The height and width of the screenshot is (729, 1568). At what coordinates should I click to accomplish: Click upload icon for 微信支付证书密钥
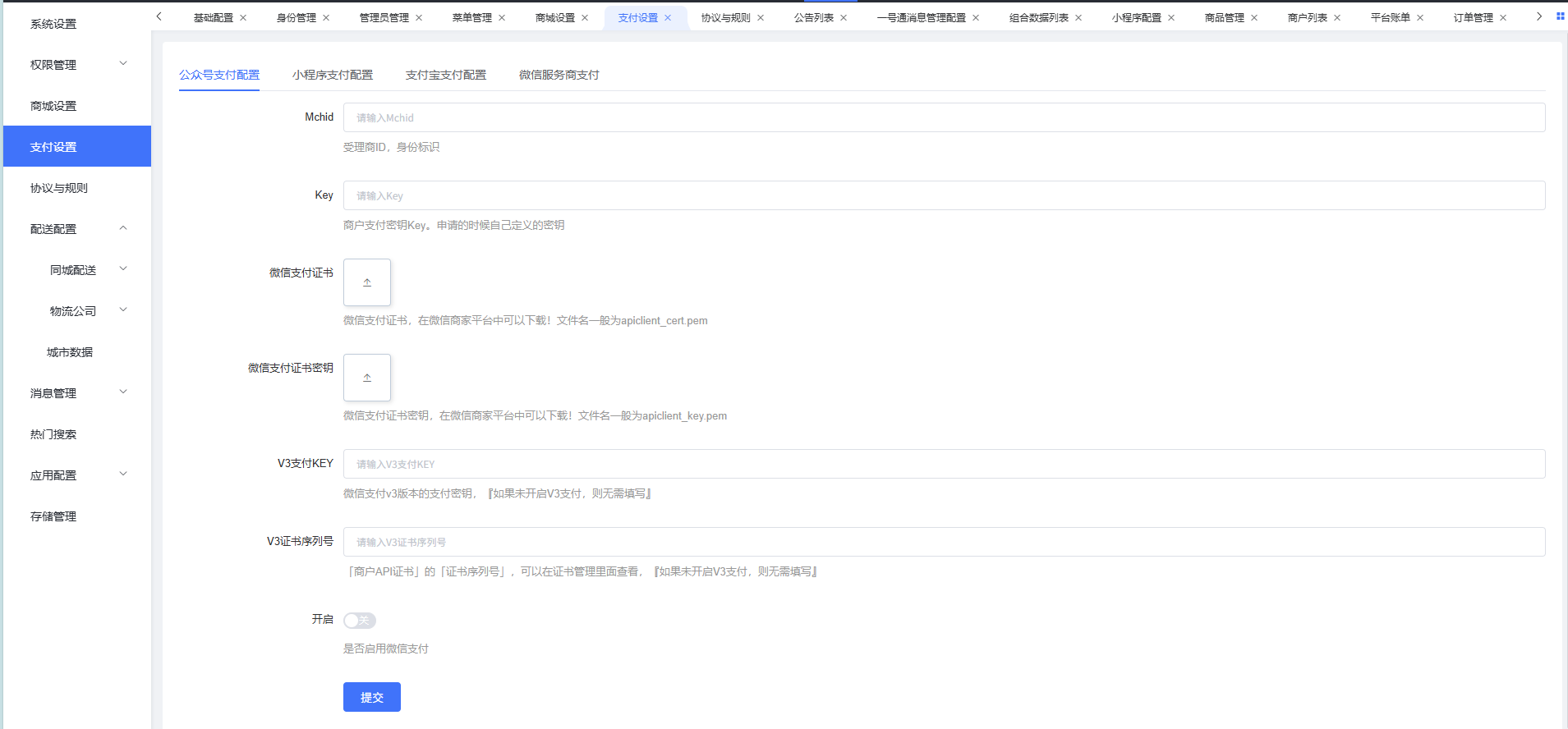point(366,378)
